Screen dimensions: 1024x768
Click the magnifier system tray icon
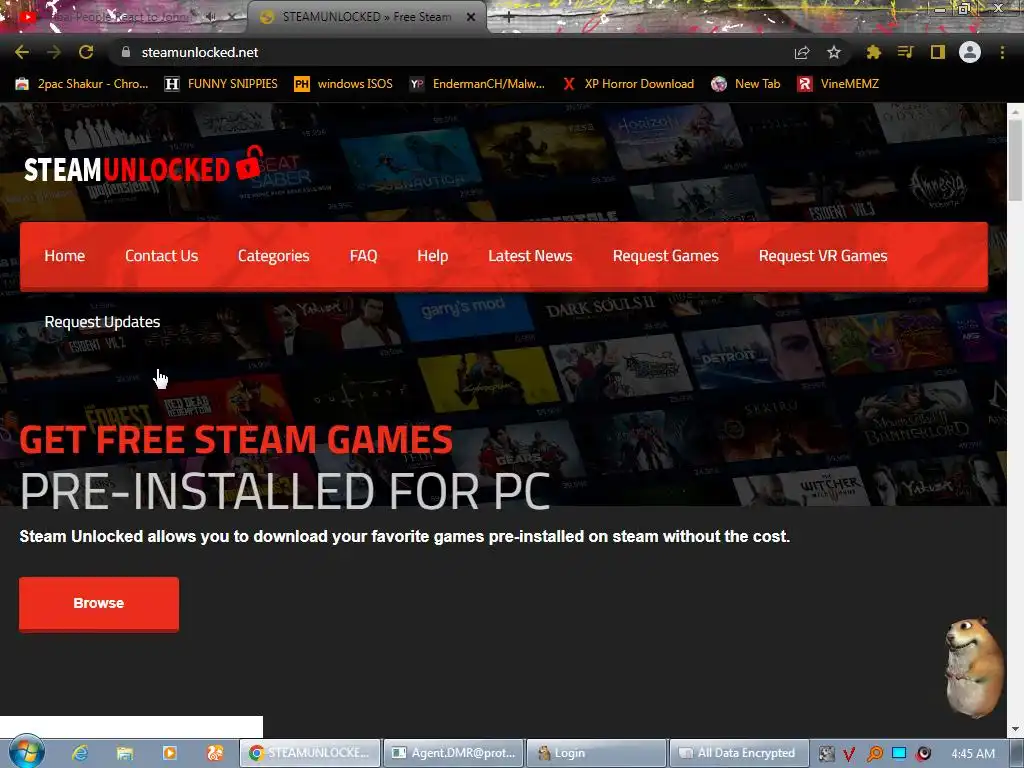click(874, 754)
